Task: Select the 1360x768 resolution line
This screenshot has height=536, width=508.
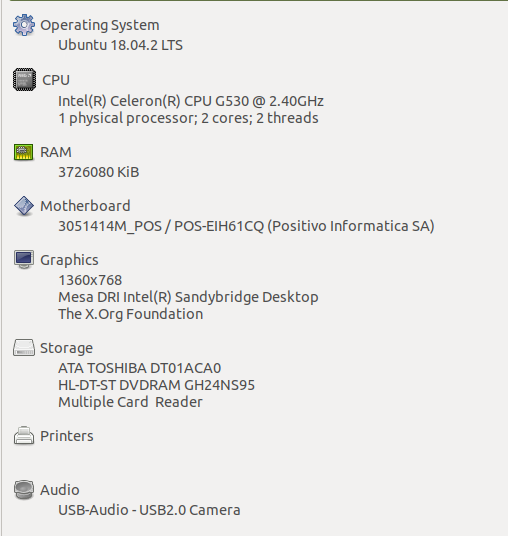Action: point(90,280)
